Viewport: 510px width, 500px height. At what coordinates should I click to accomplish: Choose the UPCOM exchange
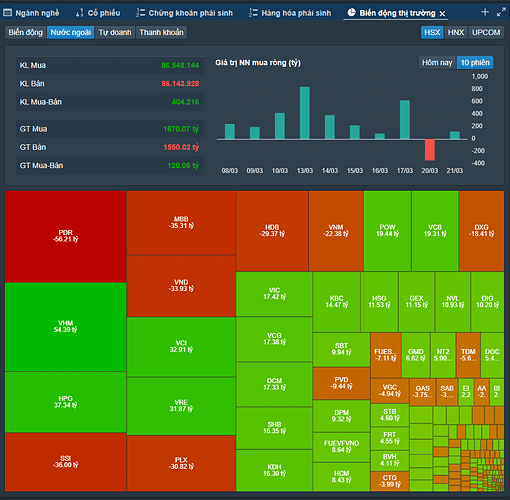point(486,32)
